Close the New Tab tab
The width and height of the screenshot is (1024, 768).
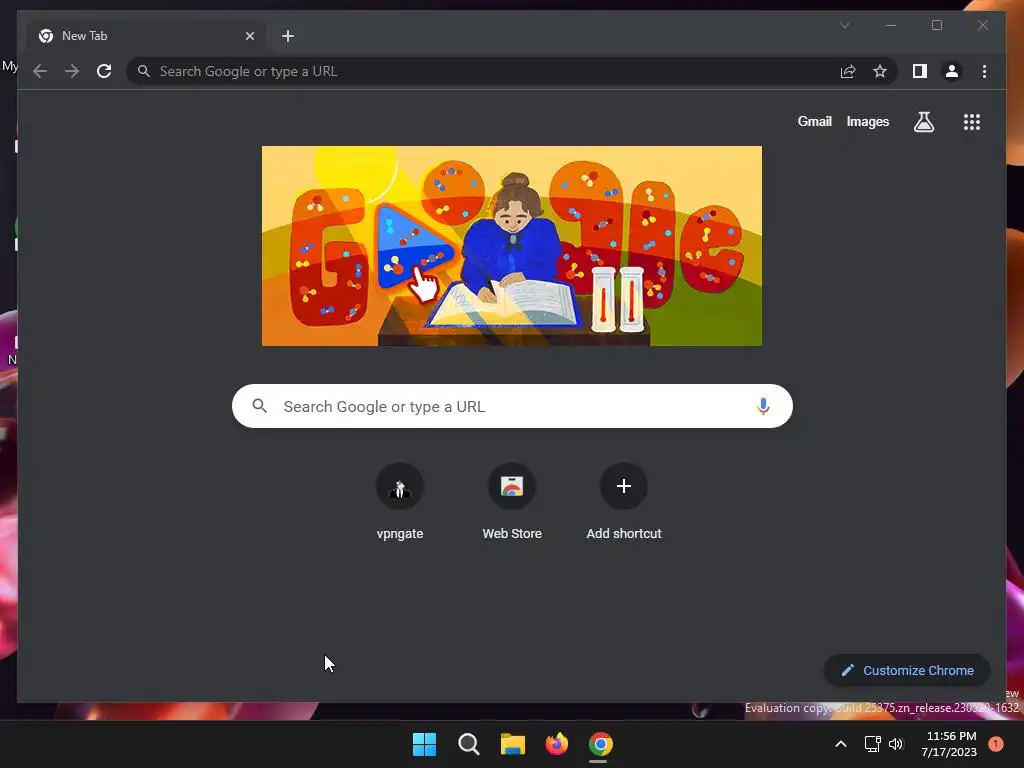tap(249, 36)
